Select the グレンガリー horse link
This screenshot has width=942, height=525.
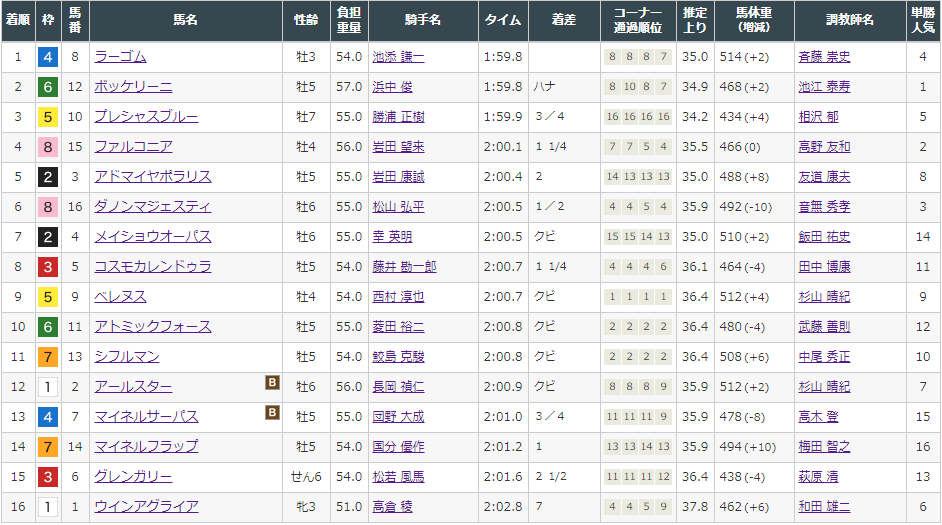[133, 478]
